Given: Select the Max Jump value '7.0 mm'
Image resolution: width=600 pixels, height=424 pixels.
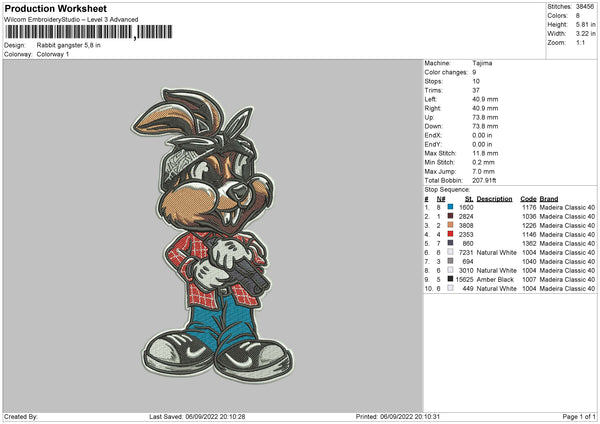Looking at the screenshot, I should coord(483,171).
